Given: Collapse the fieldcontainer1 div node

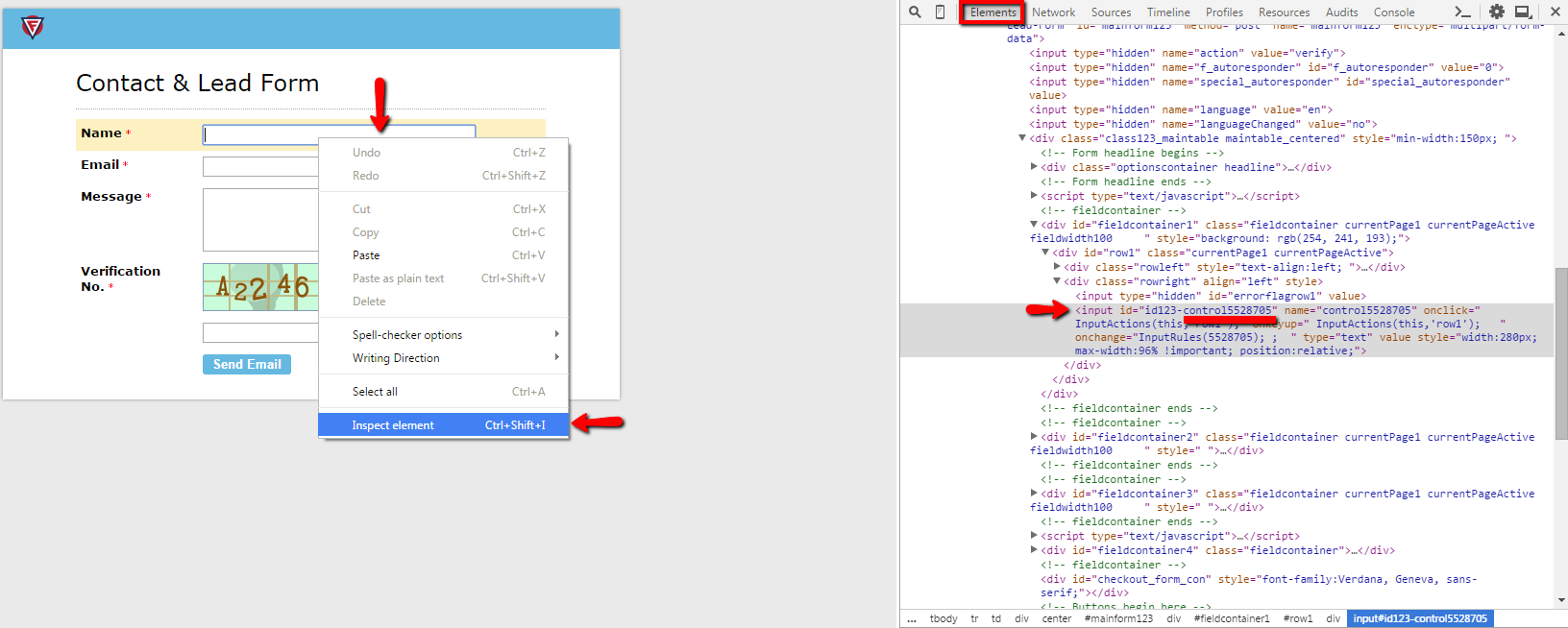Looking at the screenshot, I should [x=1034, y=225].
